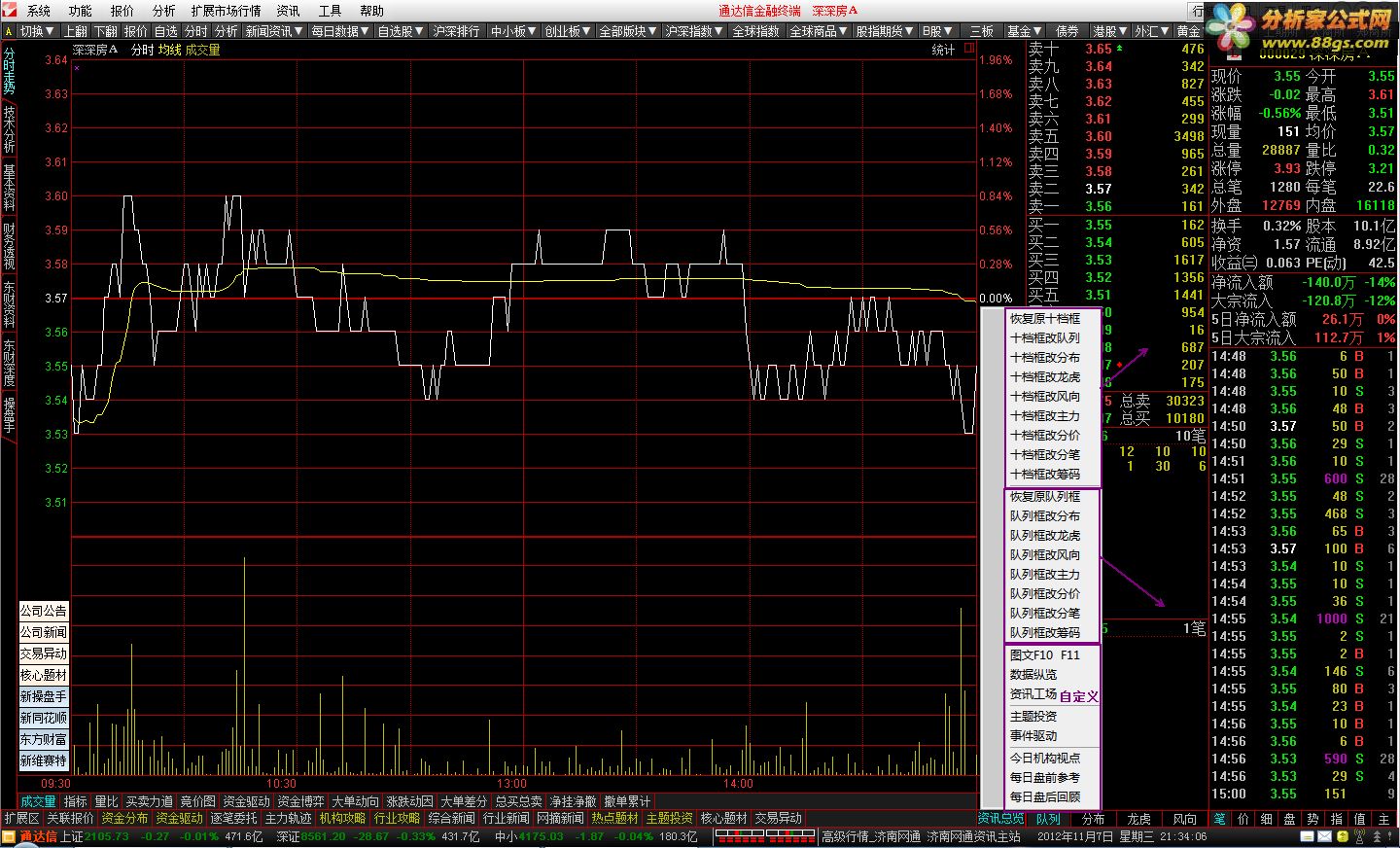Image resolution: width=1400 pixels, height=848 pixels.
Task: Open the 自选股 dropdown
Action: coord(401,31)
